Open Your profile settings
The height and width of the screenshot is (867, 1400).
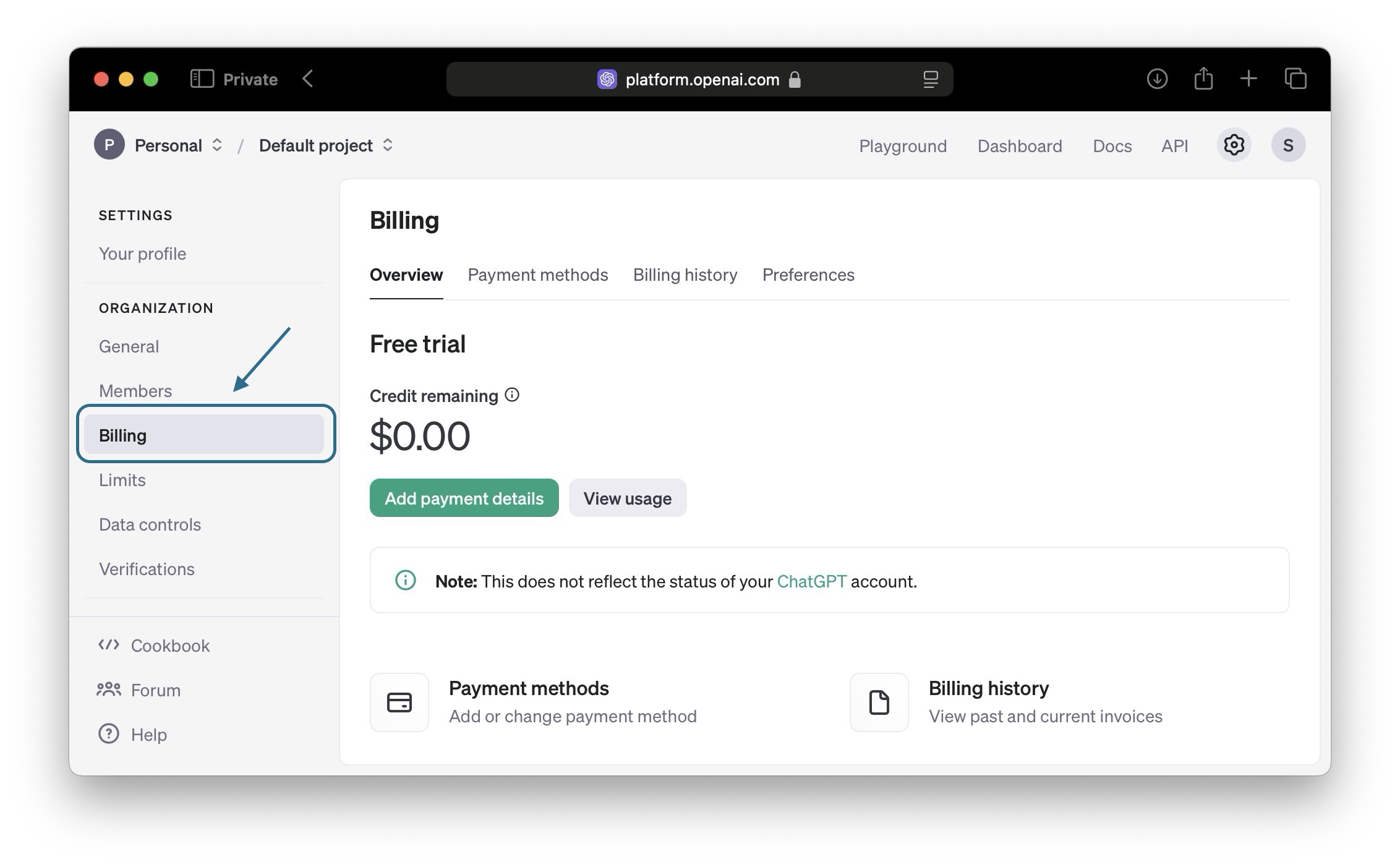click(142, 254)
